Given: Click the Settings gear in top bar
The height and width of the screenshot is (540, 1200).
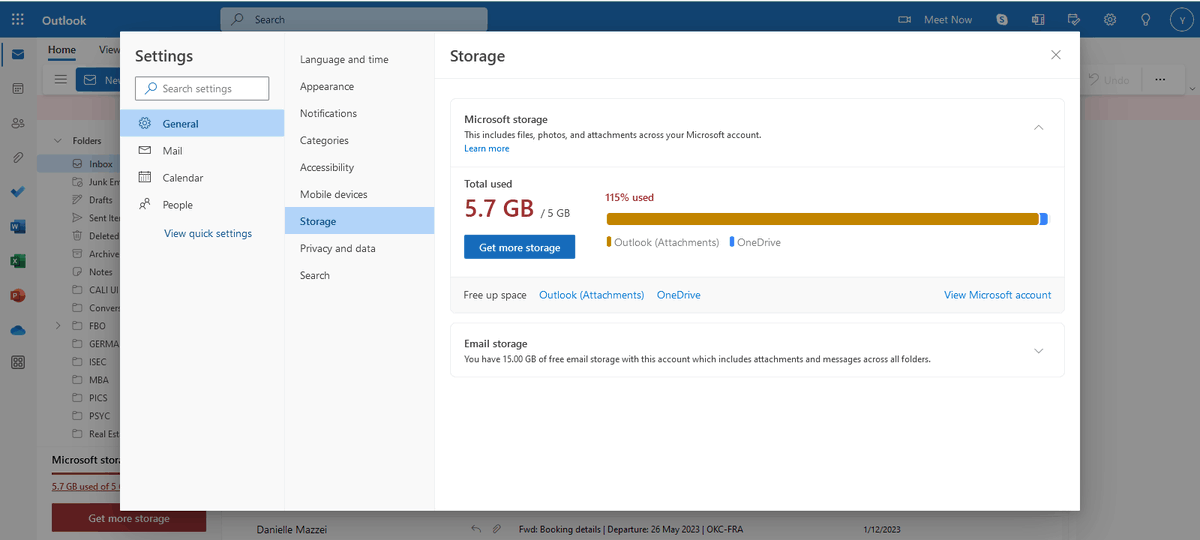Looking at the screenshot, I should pos(1110,19).
